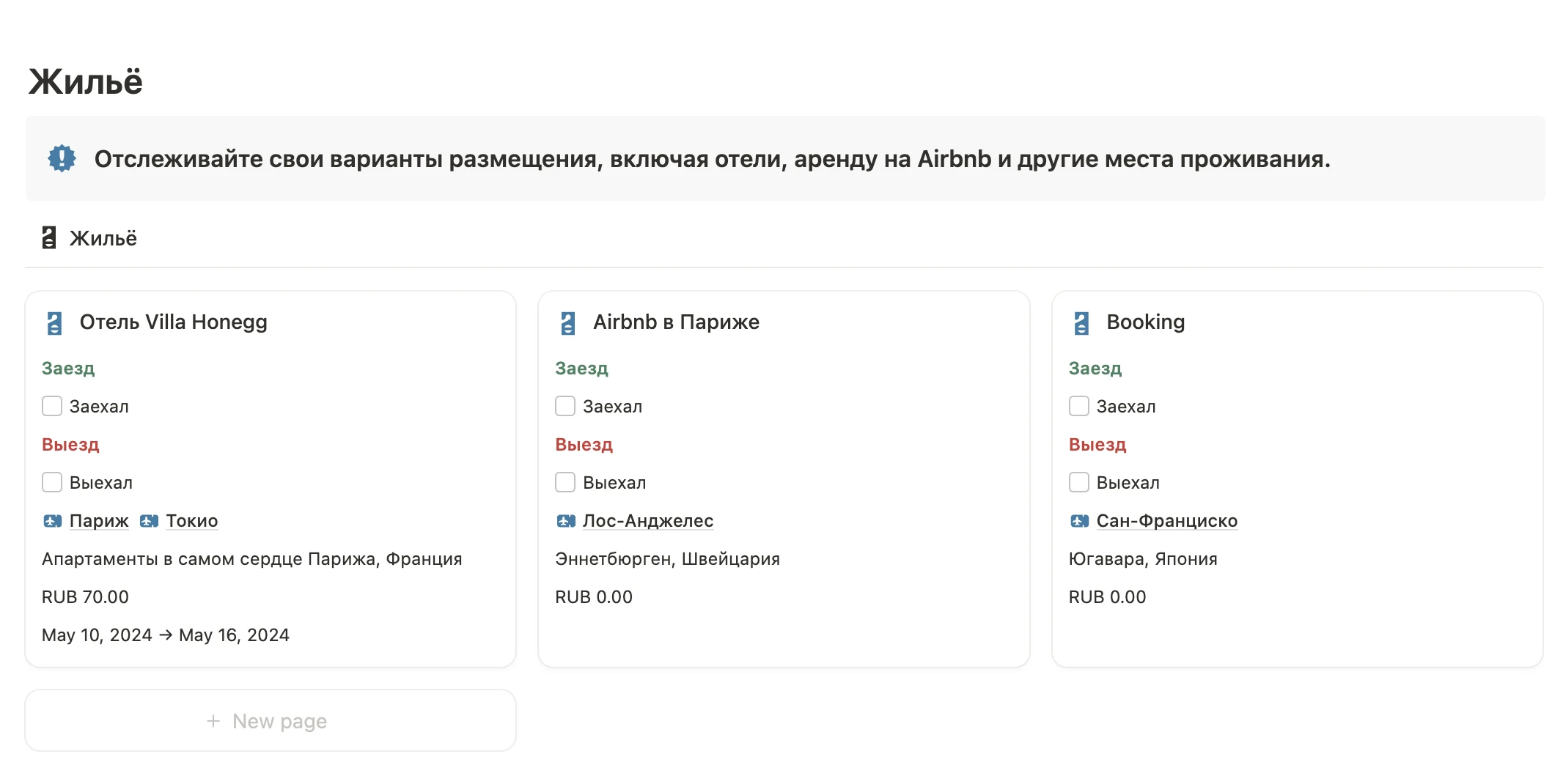Click the Airbnb в Париже card icon
This screenshot has width=1563, height=784.
pos(568,323)
